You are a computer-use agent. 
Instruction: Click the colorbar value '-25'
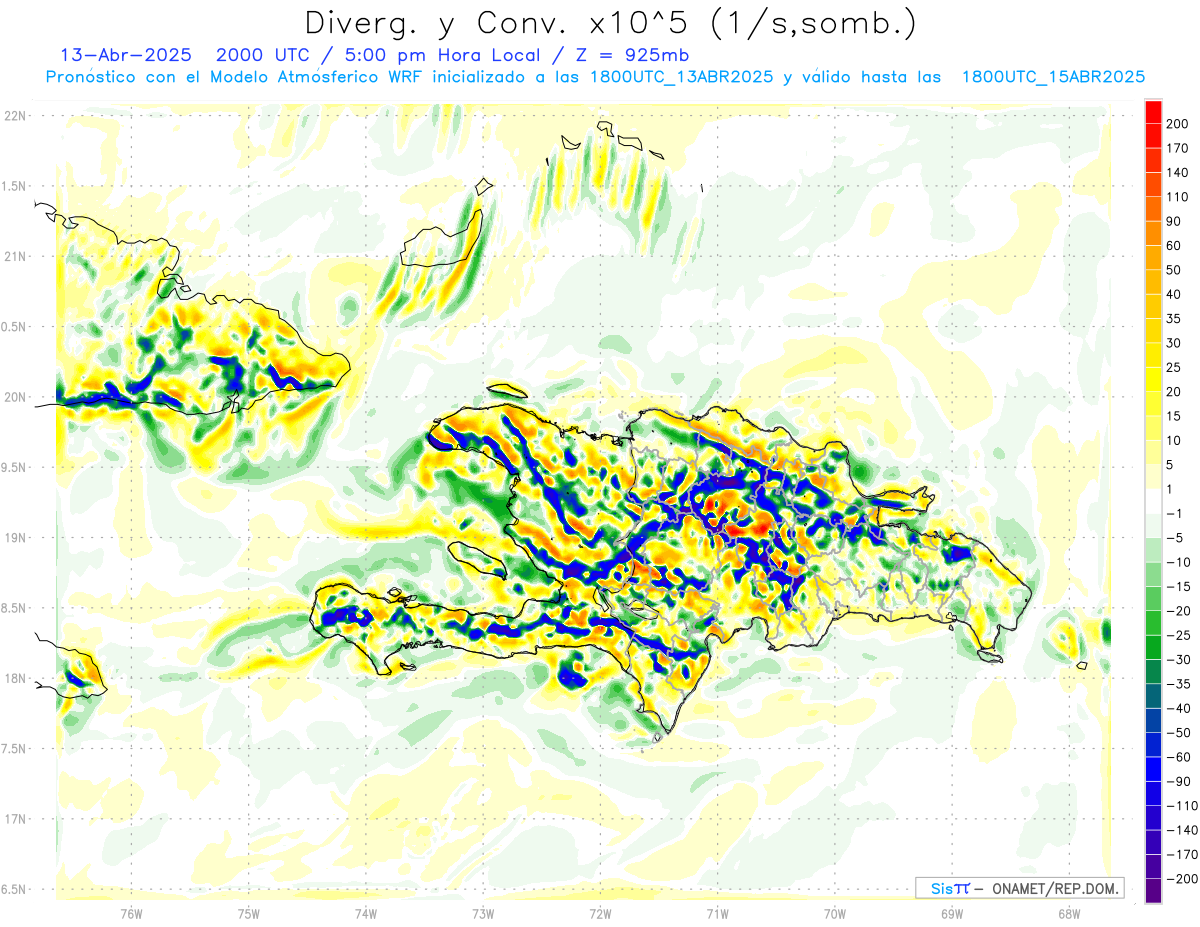(1181, 635)
